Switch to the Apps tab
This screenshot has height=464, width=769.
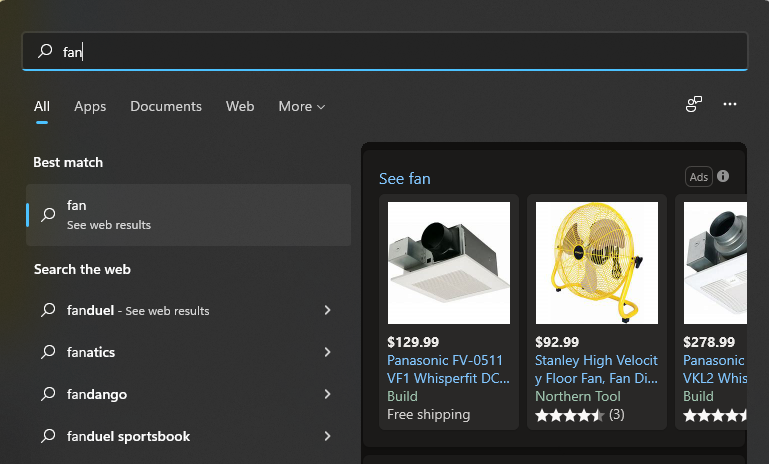point(90,106)
